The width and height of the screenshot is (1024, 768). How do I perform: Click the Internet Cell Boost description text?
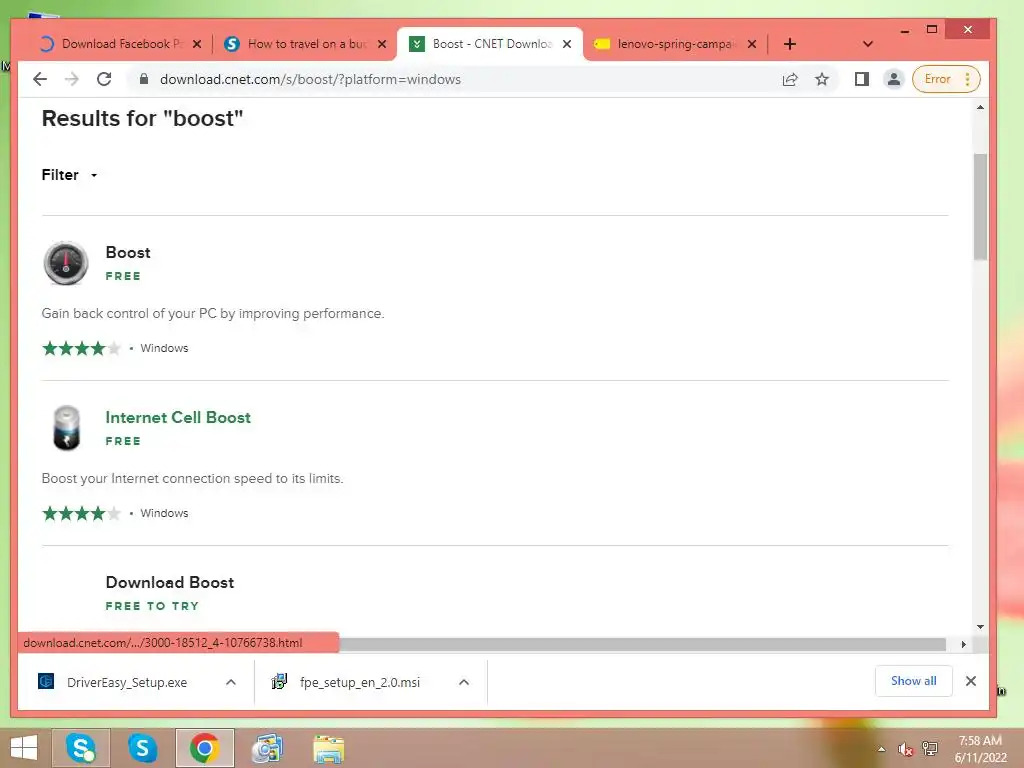pos(192,479)
